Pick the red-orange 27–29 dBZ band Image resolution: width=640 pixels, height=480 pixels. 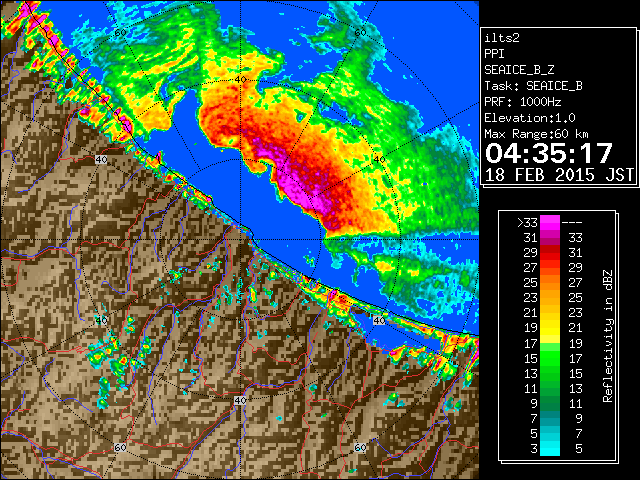(550, 267)
